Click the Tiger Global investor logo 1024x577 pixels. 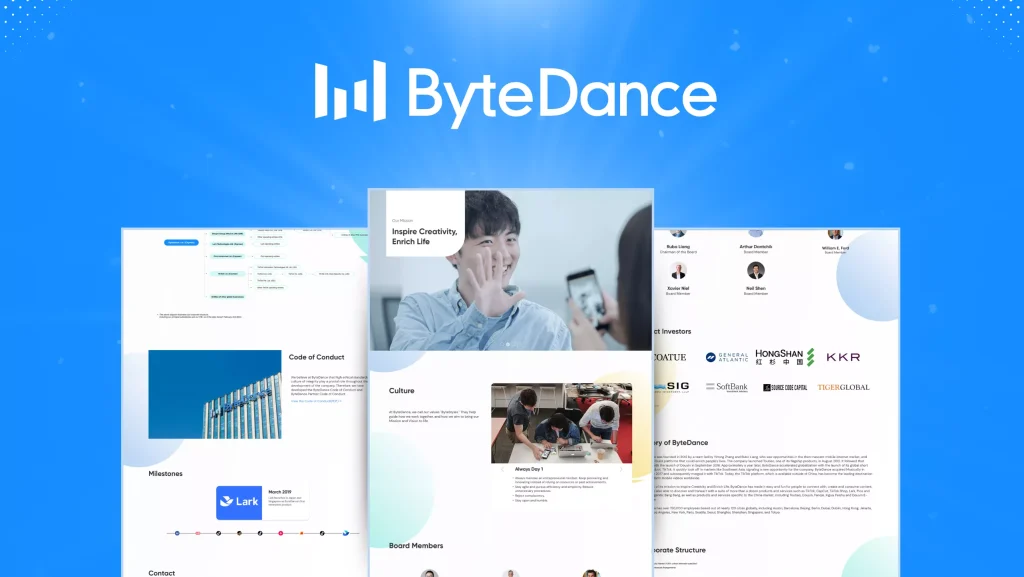[x=843, y=387]
